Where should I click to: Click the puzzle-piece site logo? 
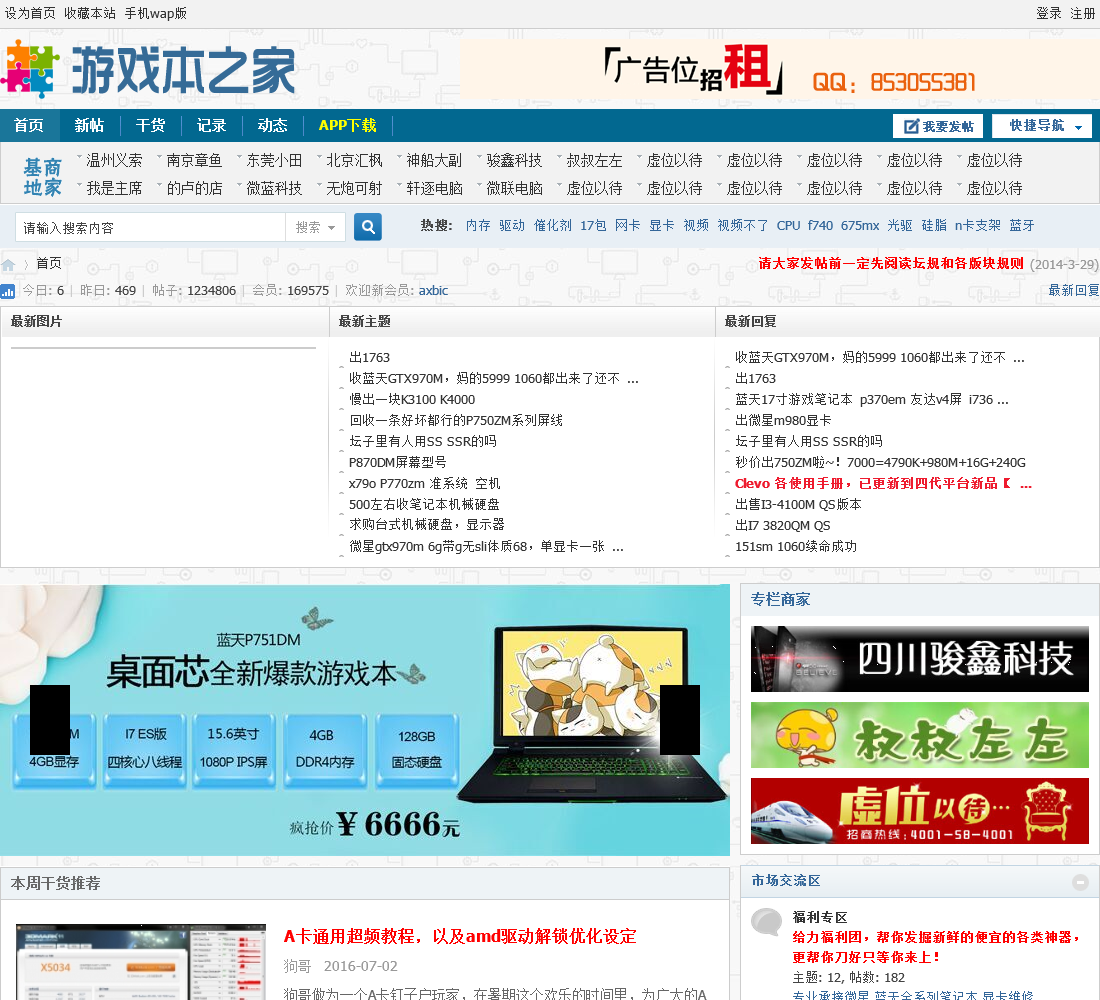click(x=29, y=69)
